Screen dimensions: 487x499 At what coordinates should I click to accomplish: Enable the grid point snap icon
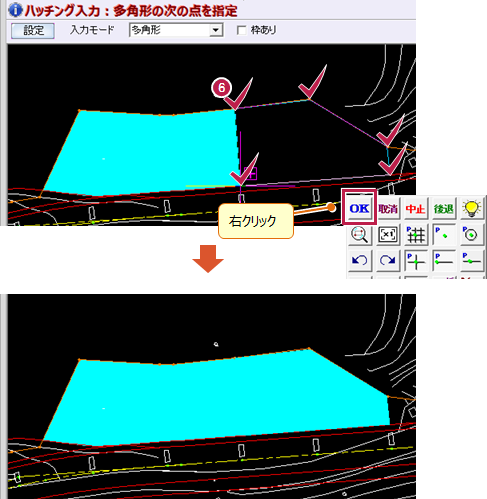tap(416, 235)
